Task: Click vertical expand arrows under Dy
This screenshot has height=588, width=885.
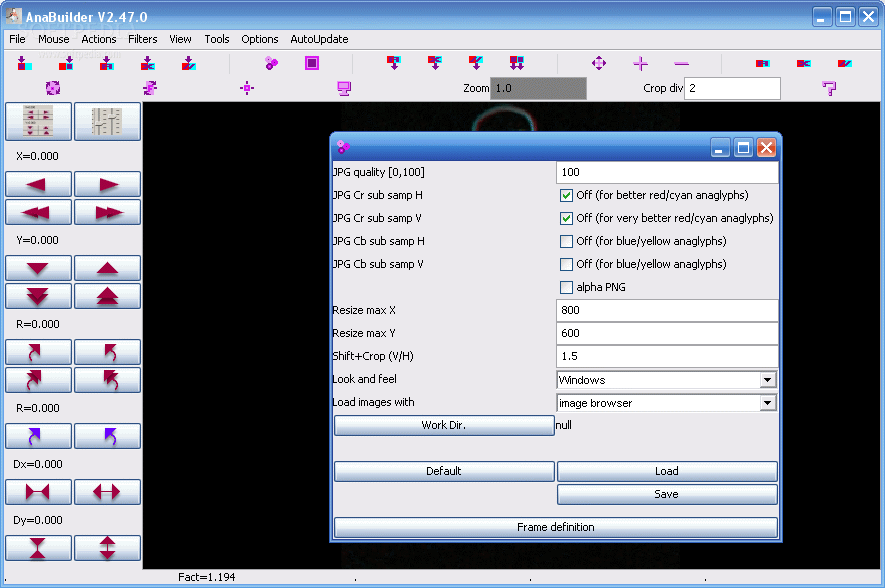Action: (107, 548)
